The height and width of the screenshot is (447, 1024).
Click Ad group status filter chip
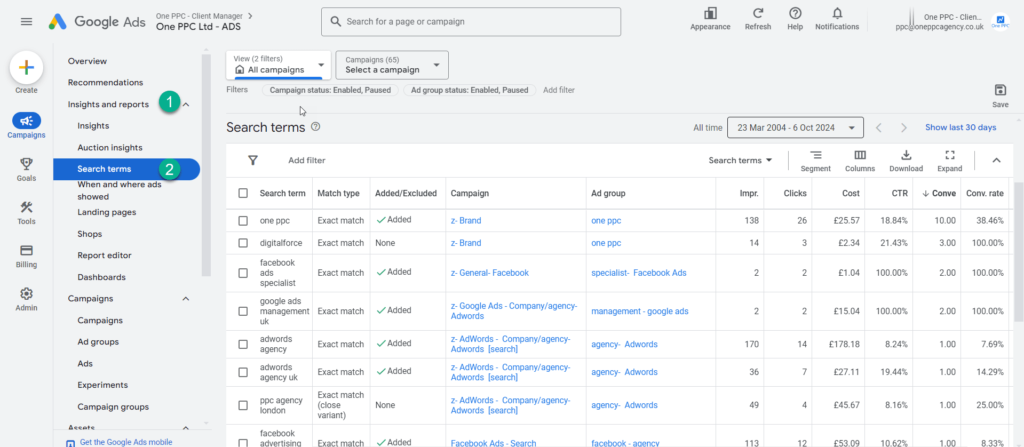click(470, 90)
